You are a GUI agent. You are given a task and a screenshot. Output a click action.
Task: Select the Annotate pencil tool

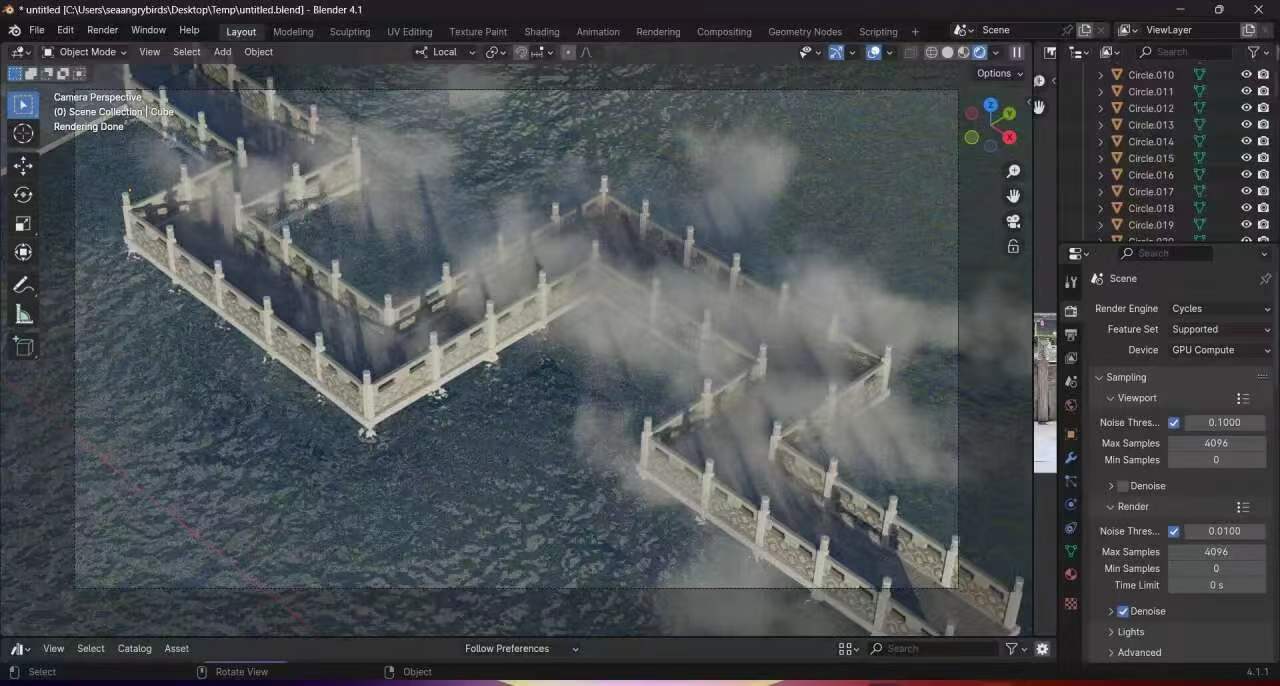click(23, 285)
